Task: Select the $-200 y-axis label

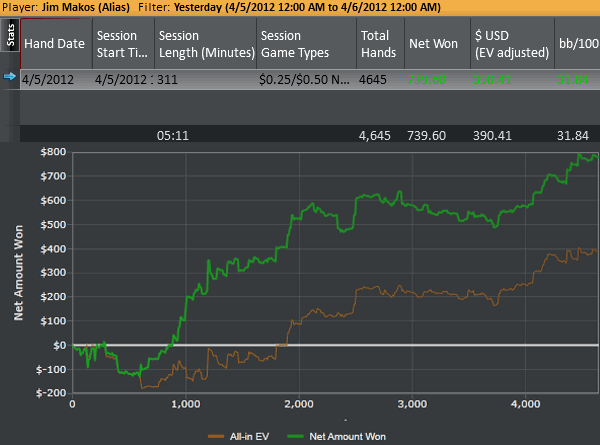Action: [51, 393]
